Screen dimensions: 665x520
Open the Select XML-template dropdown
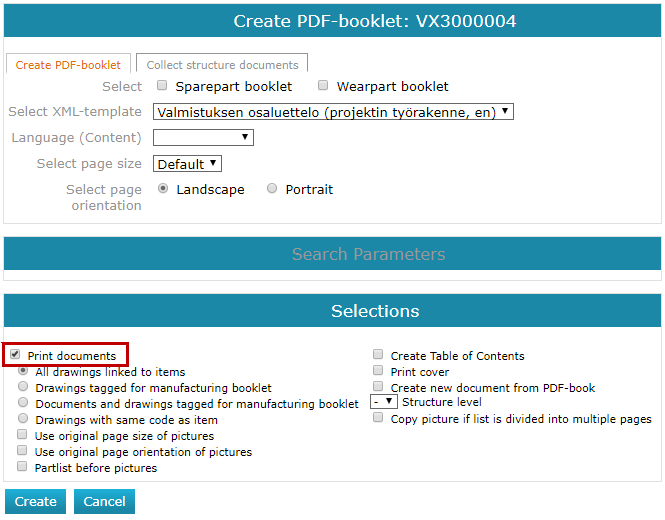(x=333, y=112)
